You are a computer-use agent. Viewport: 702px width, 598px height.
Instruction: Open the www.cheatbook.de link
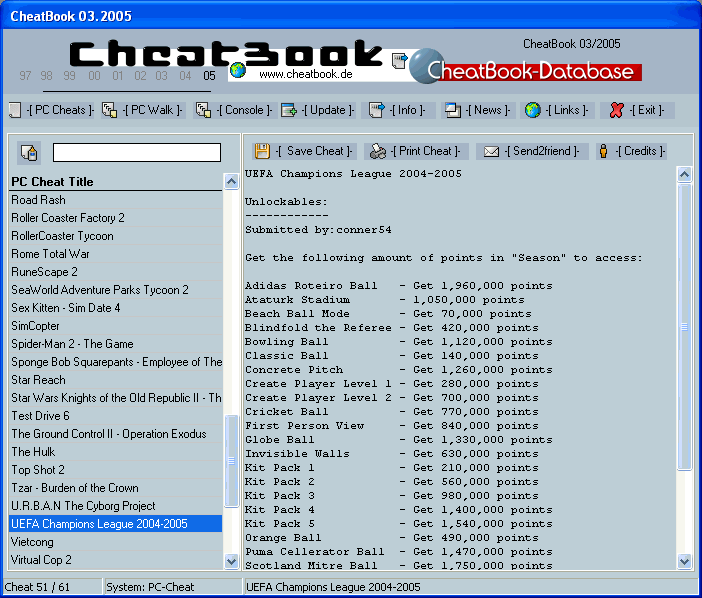306,74
